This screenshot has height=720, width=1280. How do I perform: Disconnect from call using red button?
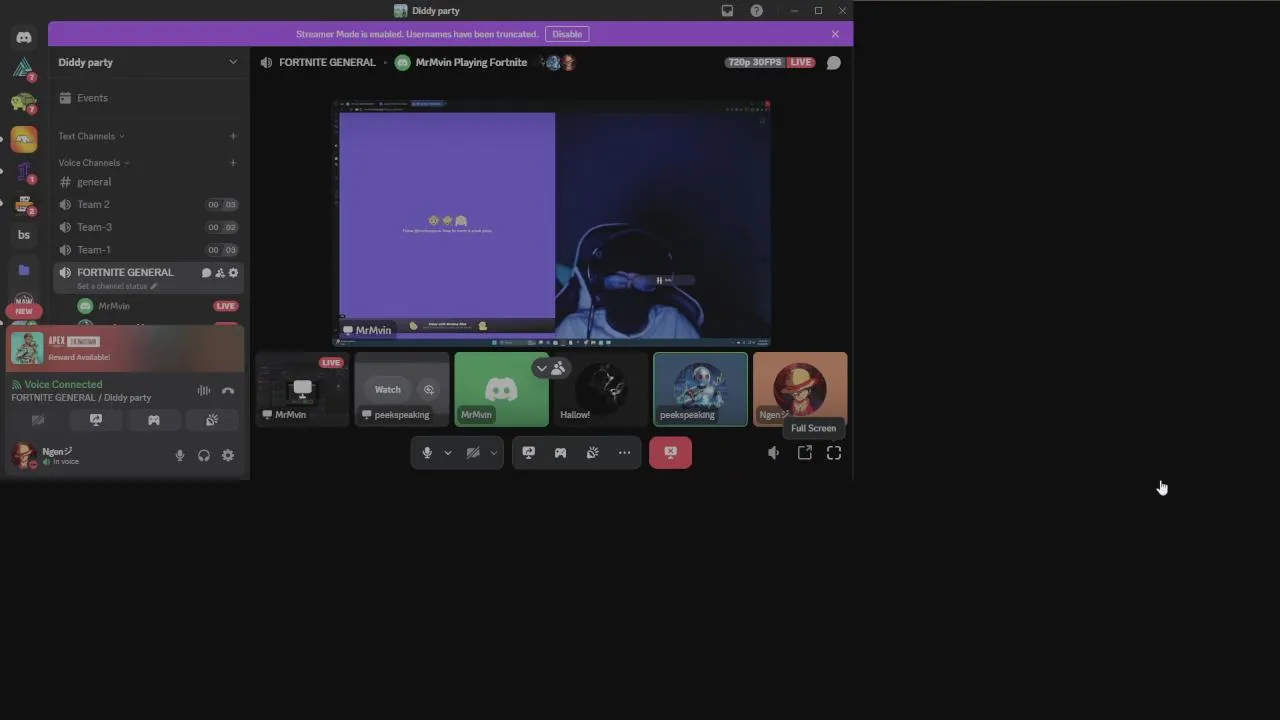(670, 453)
